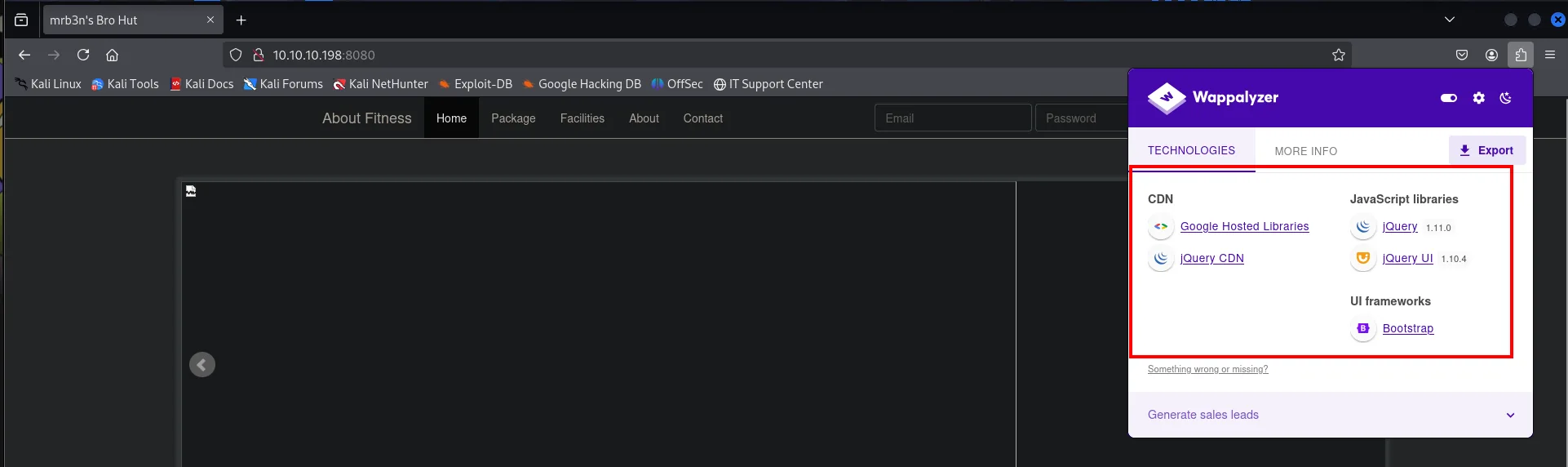Open the IT Support Center bookmark
The height and width of the screenshot is (467, 1568).
(x=768, y=84)
